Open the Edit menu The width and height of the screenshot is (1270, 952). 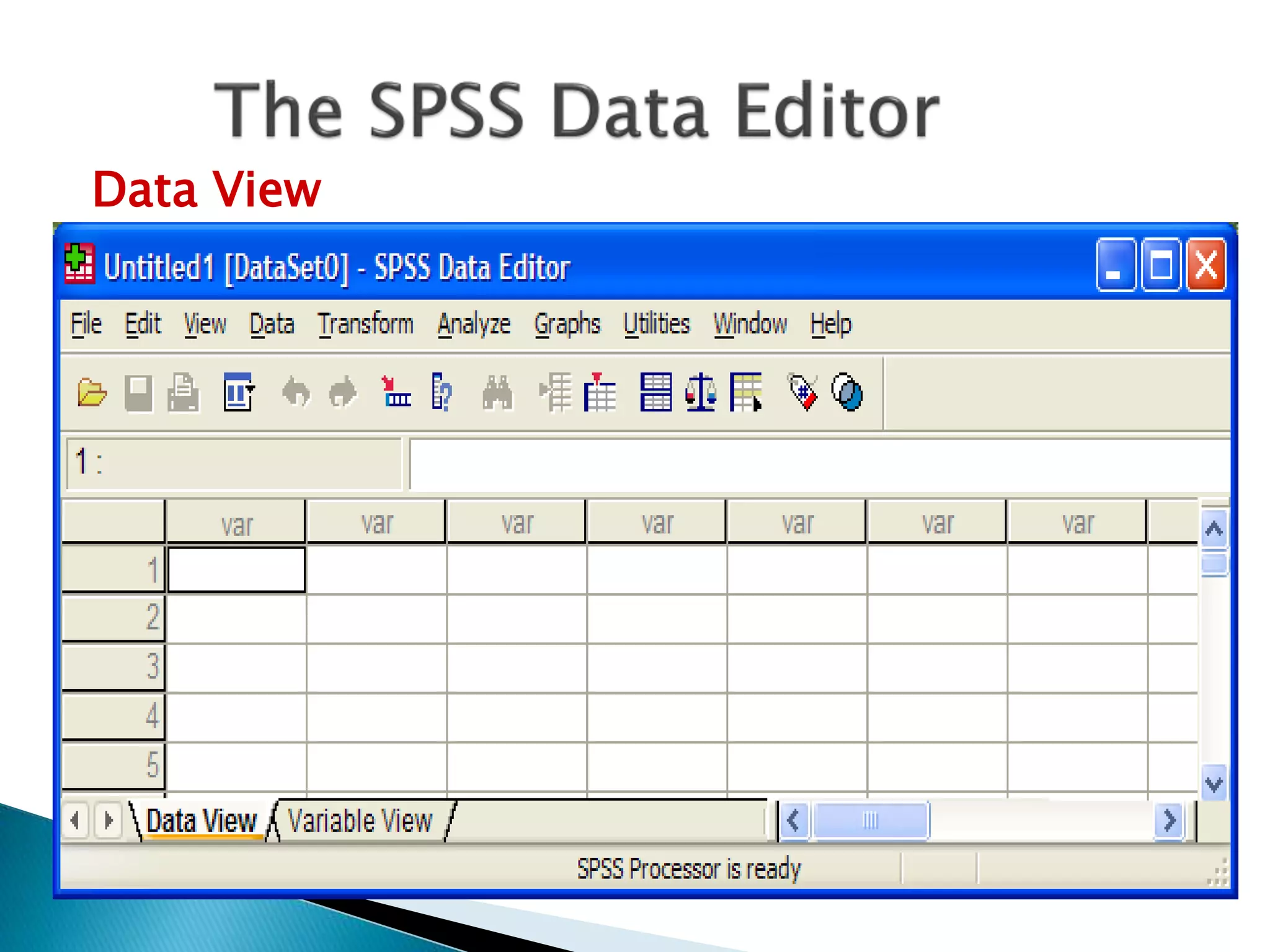coord(143,324)
